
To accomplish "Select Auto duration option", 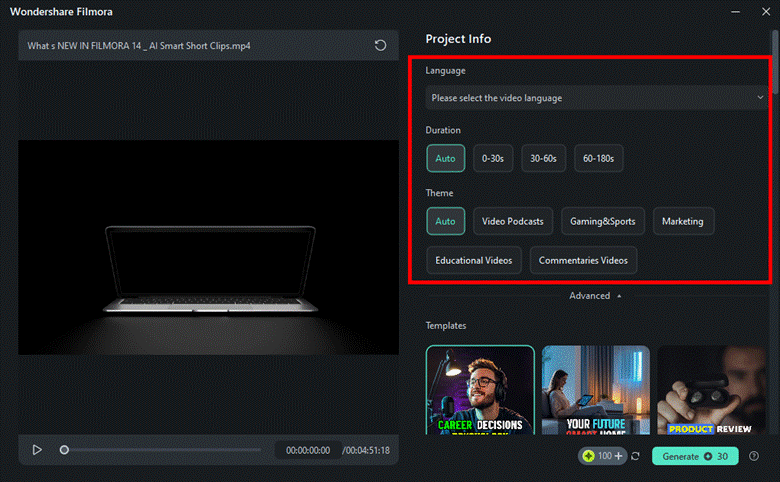I will (x=445, y=158).
